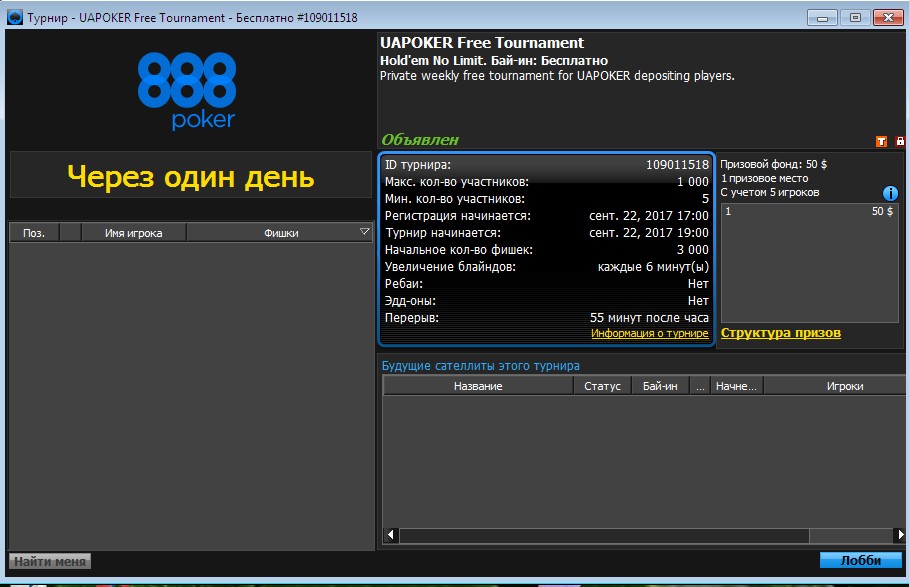Sort by chips using the triangle arrow

[364, 232]
